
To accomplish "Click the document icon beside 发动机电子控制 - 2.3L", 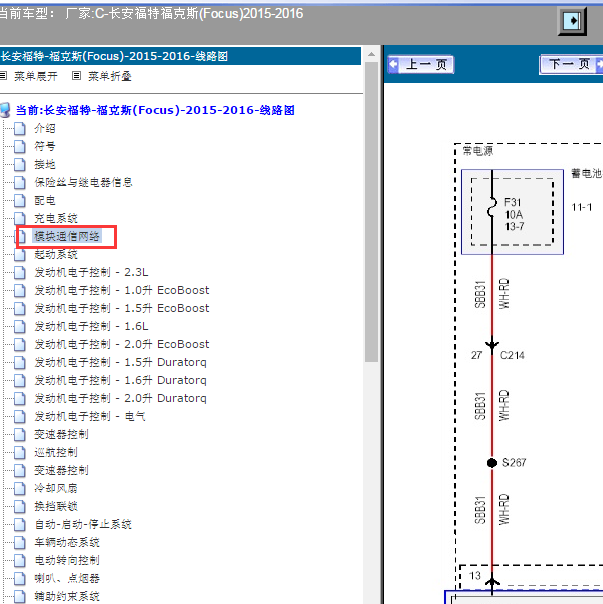I will coord(20,272).
